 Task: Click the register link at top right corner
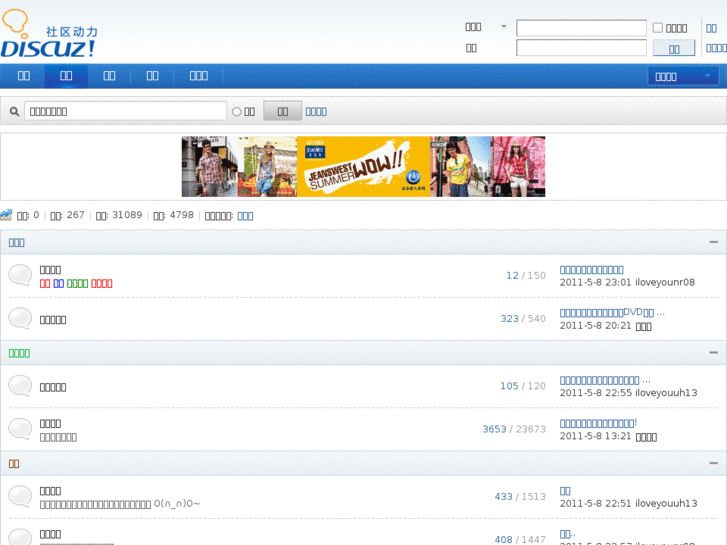(711, 28)
